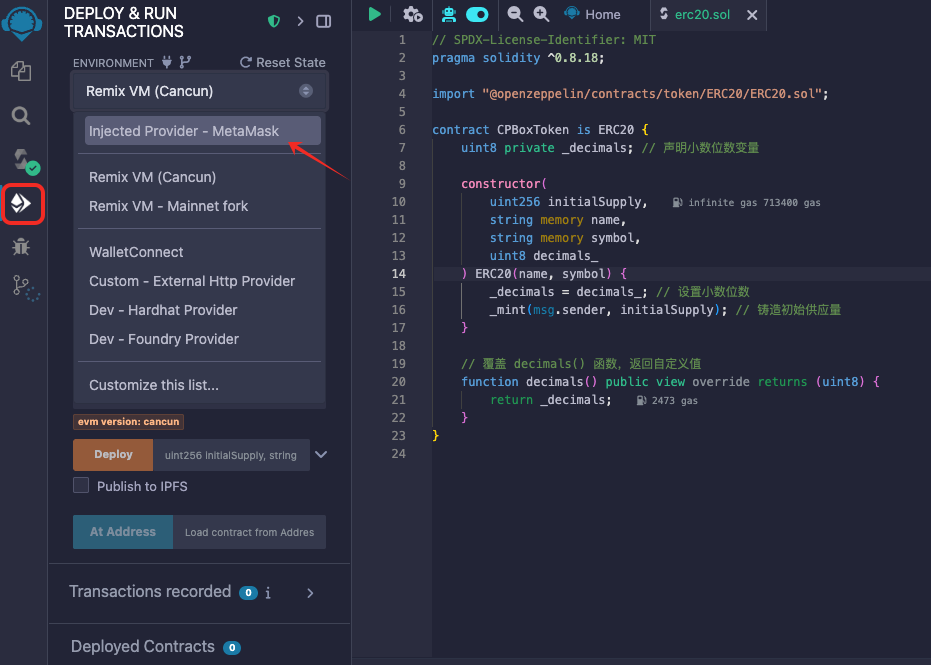Click the pragma solidity ^0.8.18 line

pos(518,58)
